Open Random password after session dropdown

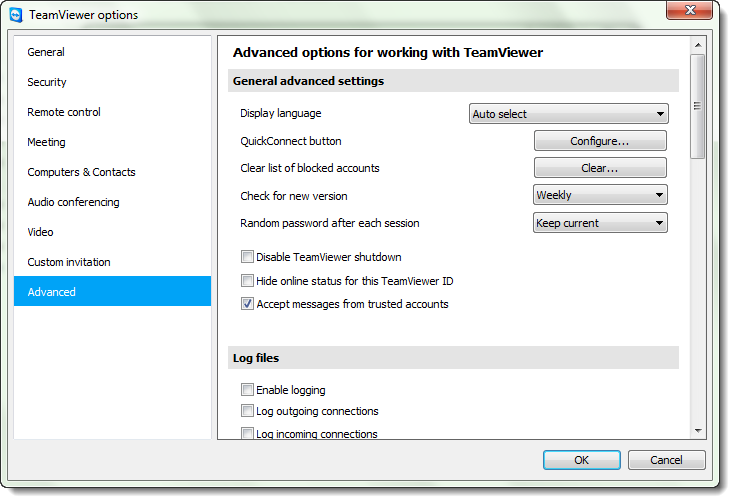coord(600,223)
